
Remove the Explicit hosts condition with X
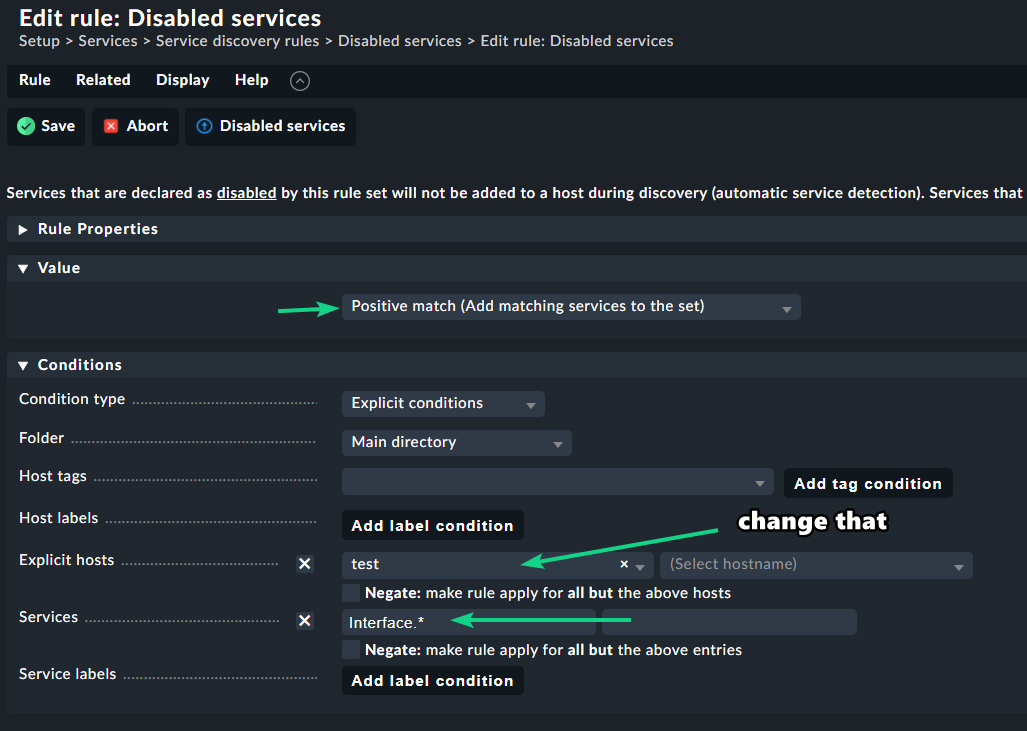305,564
